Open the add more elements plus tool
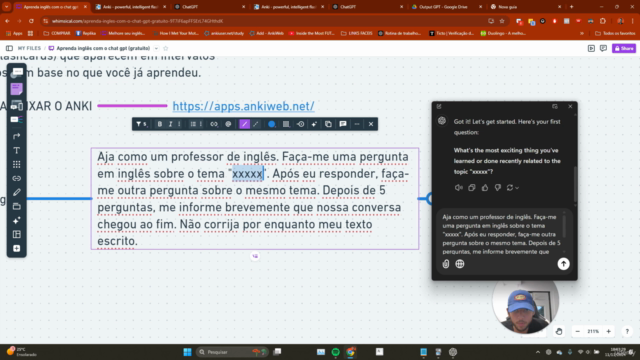 point(17,249)
